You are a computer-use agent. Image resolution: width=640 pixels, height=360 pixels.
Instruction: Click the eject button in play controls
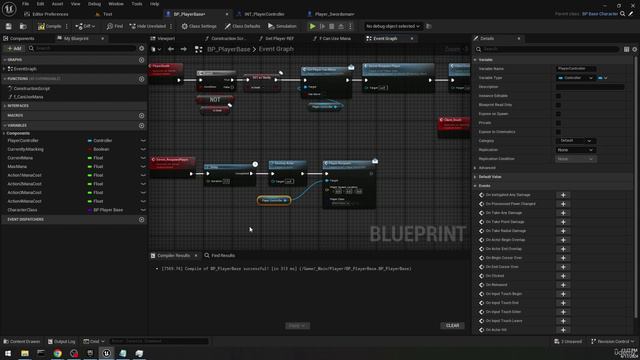pos(341,26)
